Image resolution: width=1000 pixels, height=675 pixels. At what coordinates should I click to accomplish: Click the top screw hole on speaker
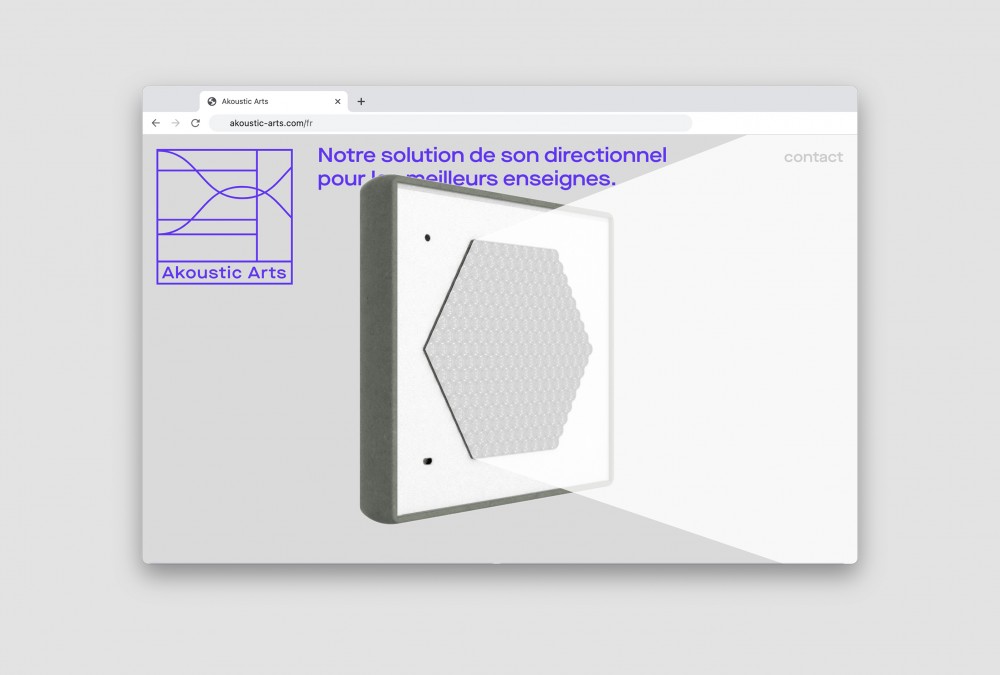[x=427, y=238]
